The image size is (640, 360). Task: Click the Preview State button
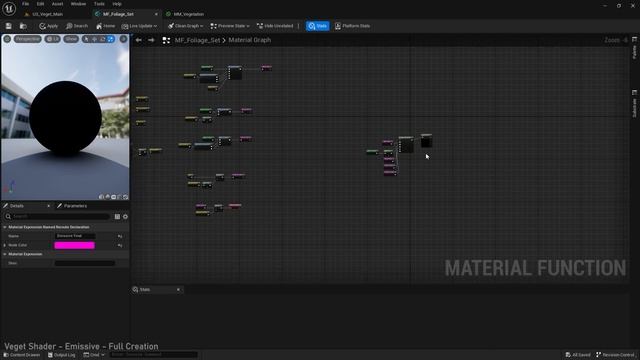click(227, 26)
